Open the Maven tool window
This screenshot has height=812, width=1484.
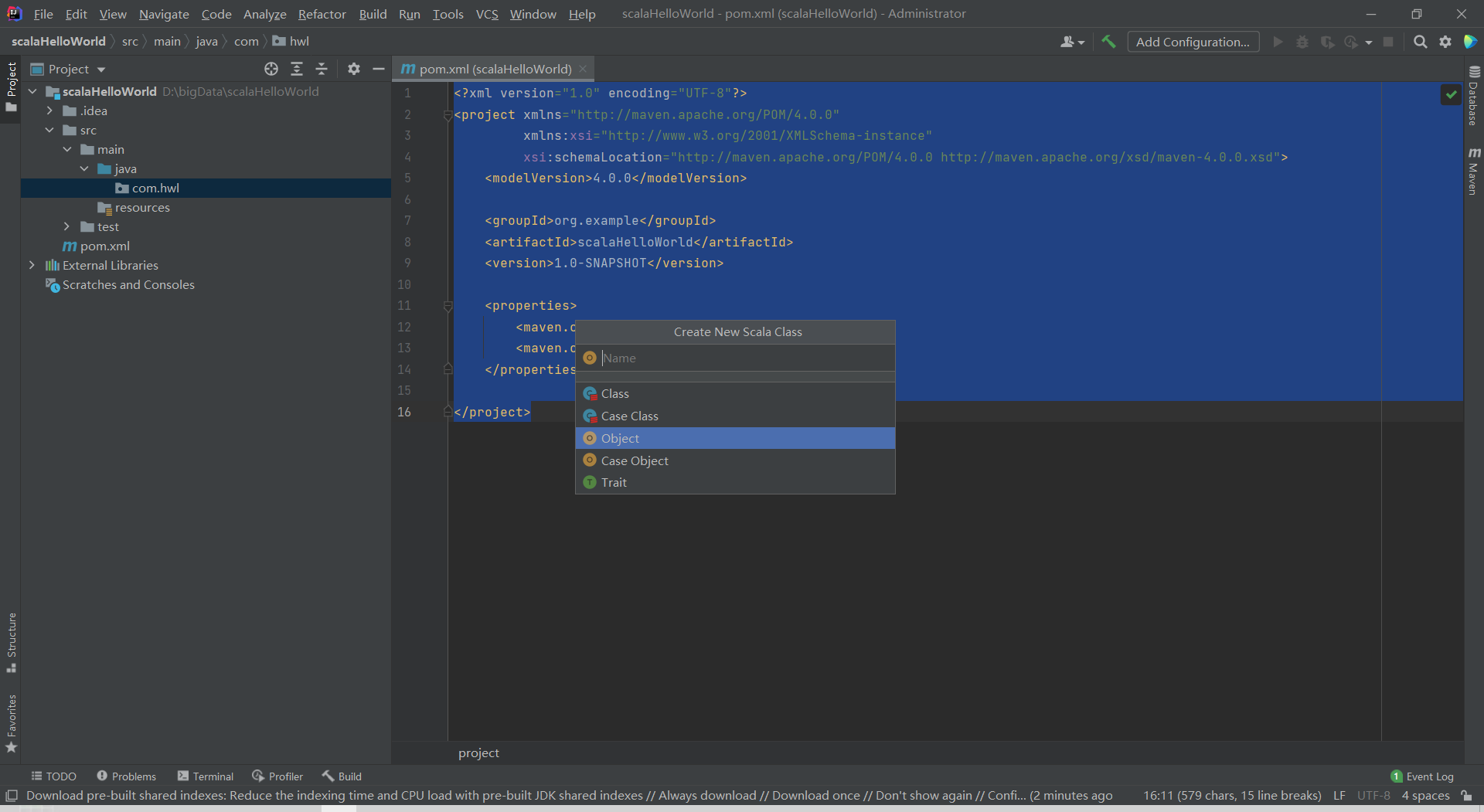1474,172
